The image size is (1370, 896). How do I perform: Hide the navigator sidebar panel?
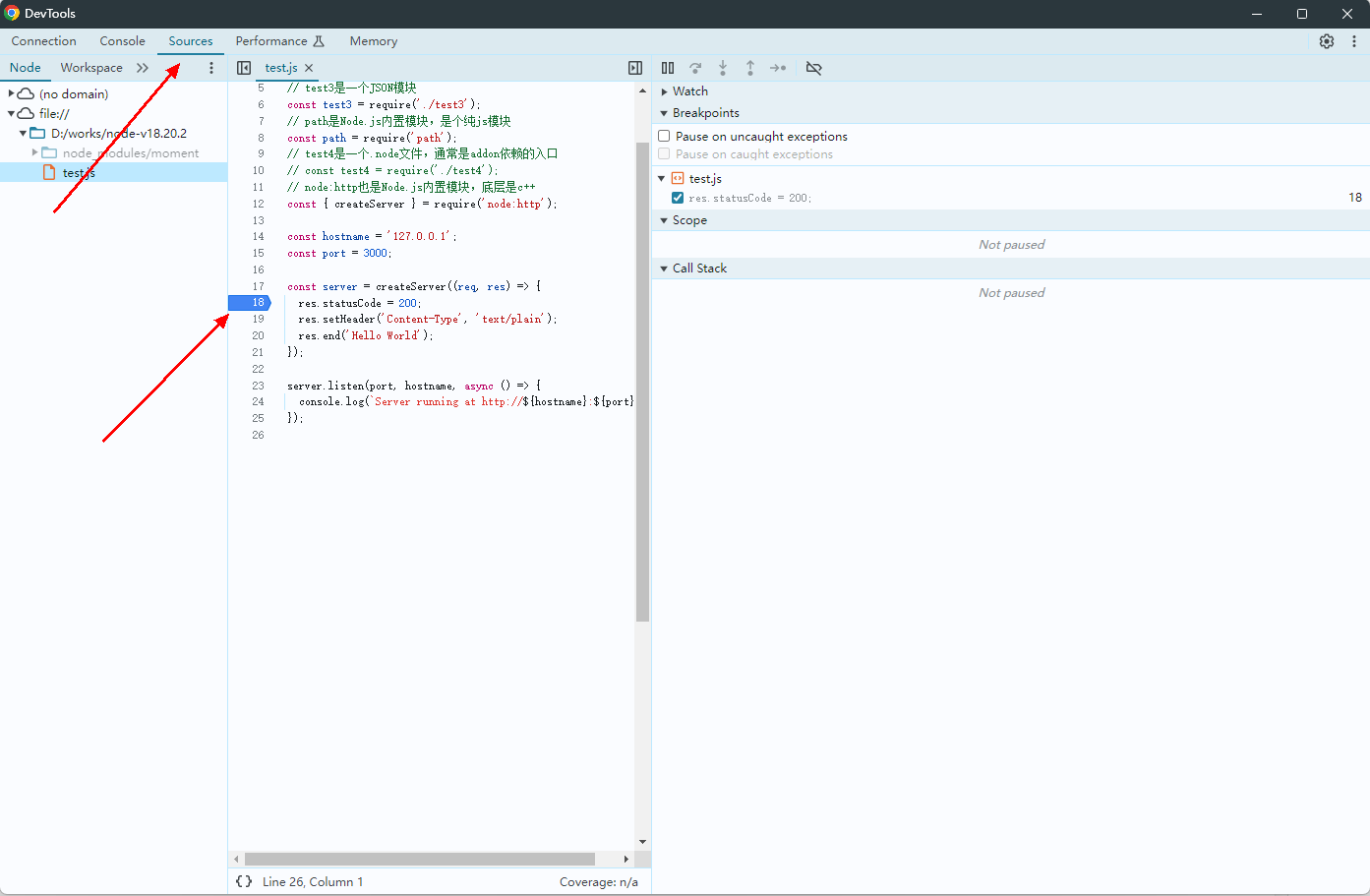click(x=244, y=68)
